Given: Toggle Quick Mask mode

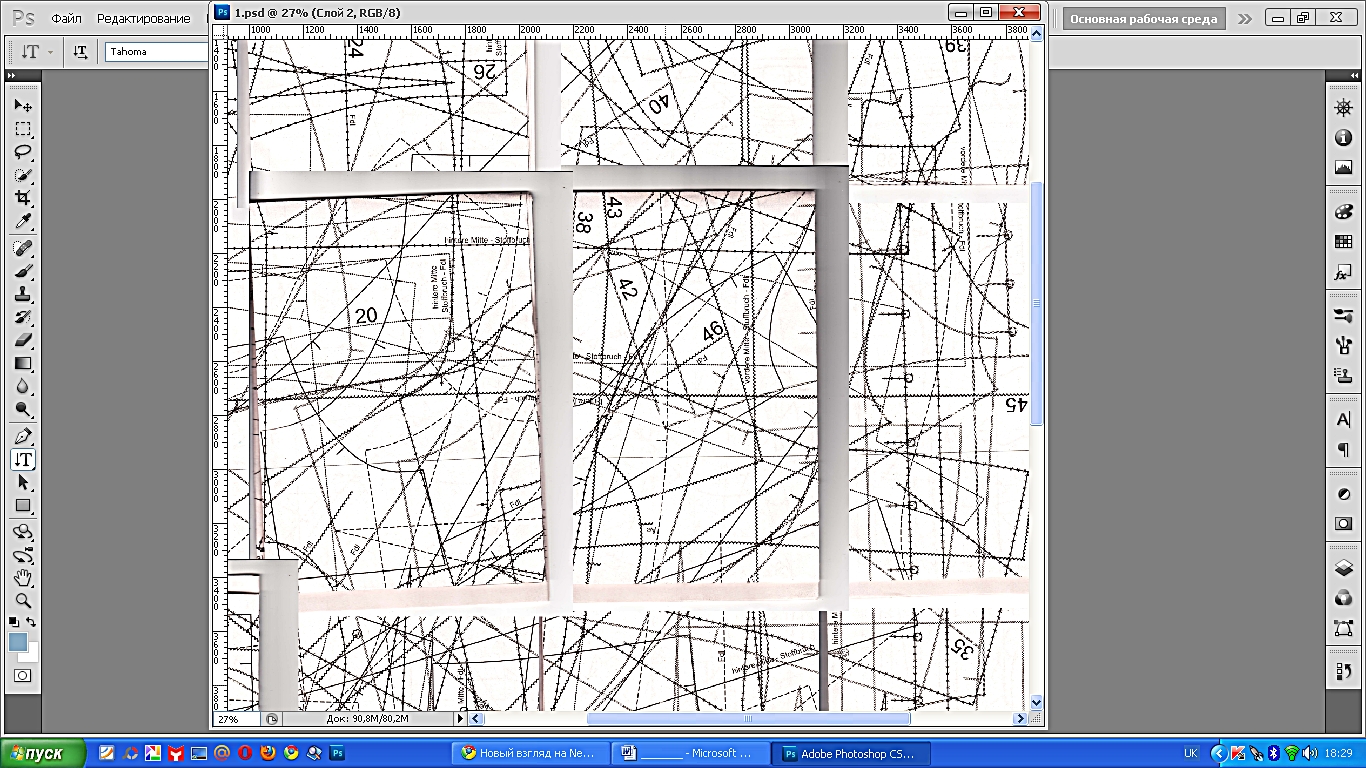Looking at the screenshot, I should tap(22, 676).
